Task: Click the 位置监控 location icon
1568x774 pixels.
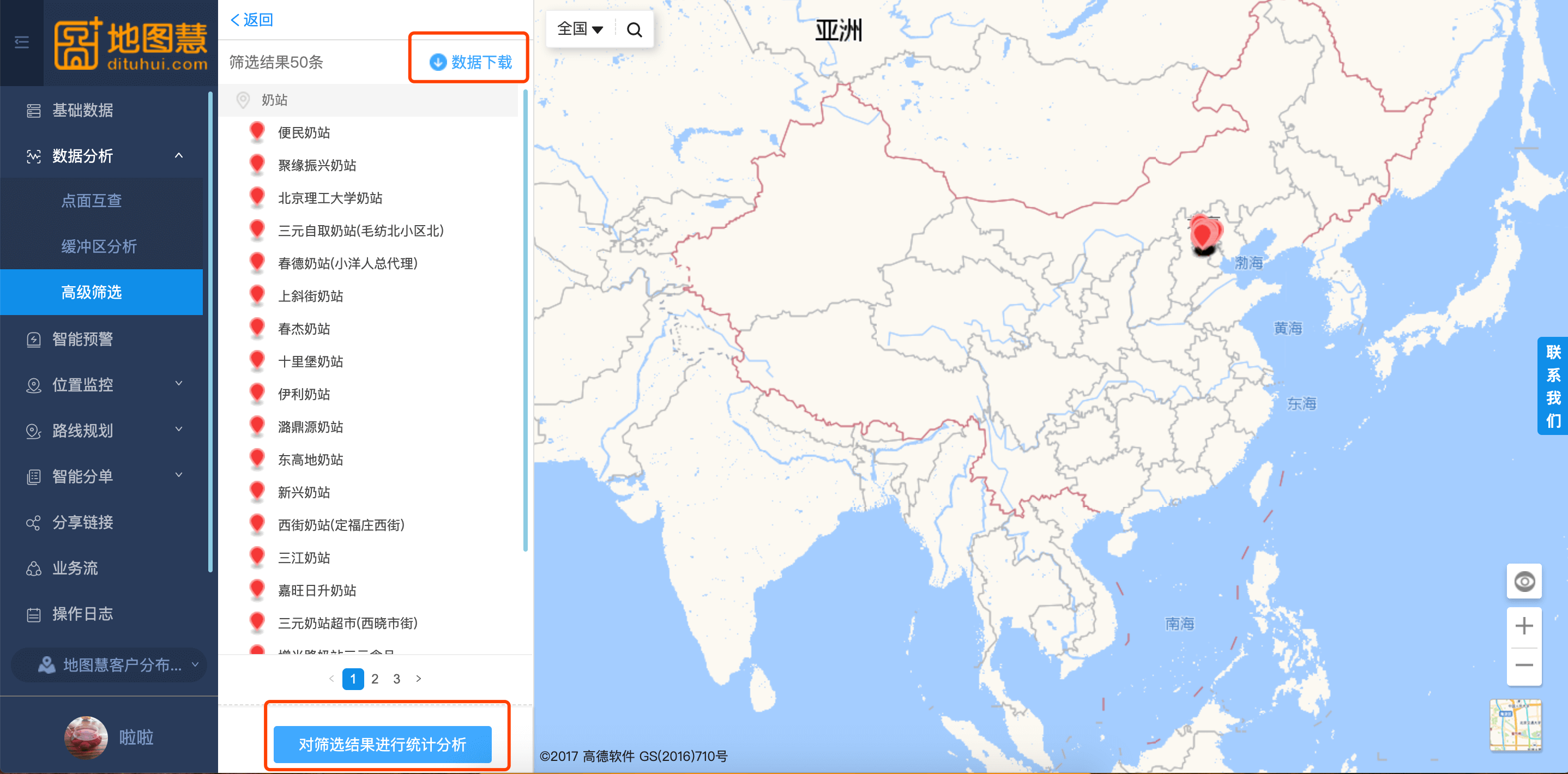Action: click(33, 385)
